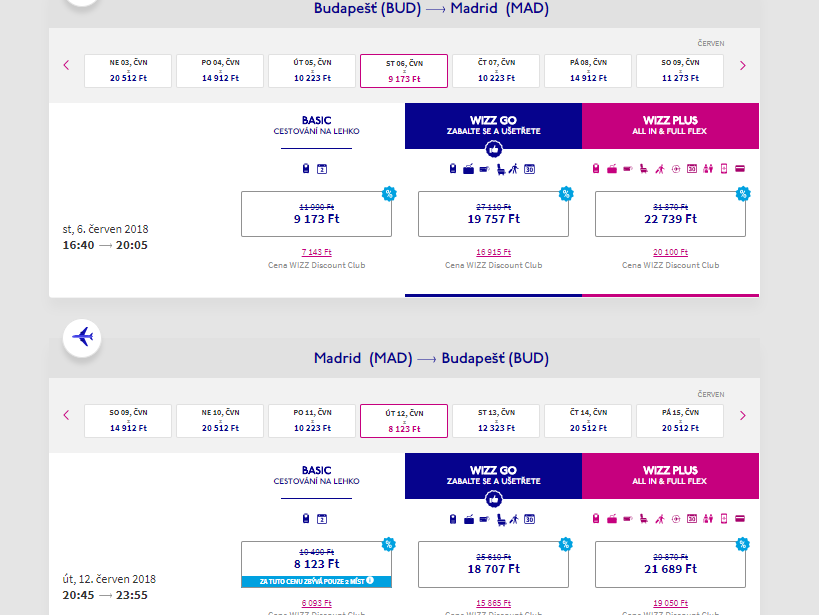Show later outbound dates with right arrow
The height and width of the screenshot is (615, 819).
743,66
